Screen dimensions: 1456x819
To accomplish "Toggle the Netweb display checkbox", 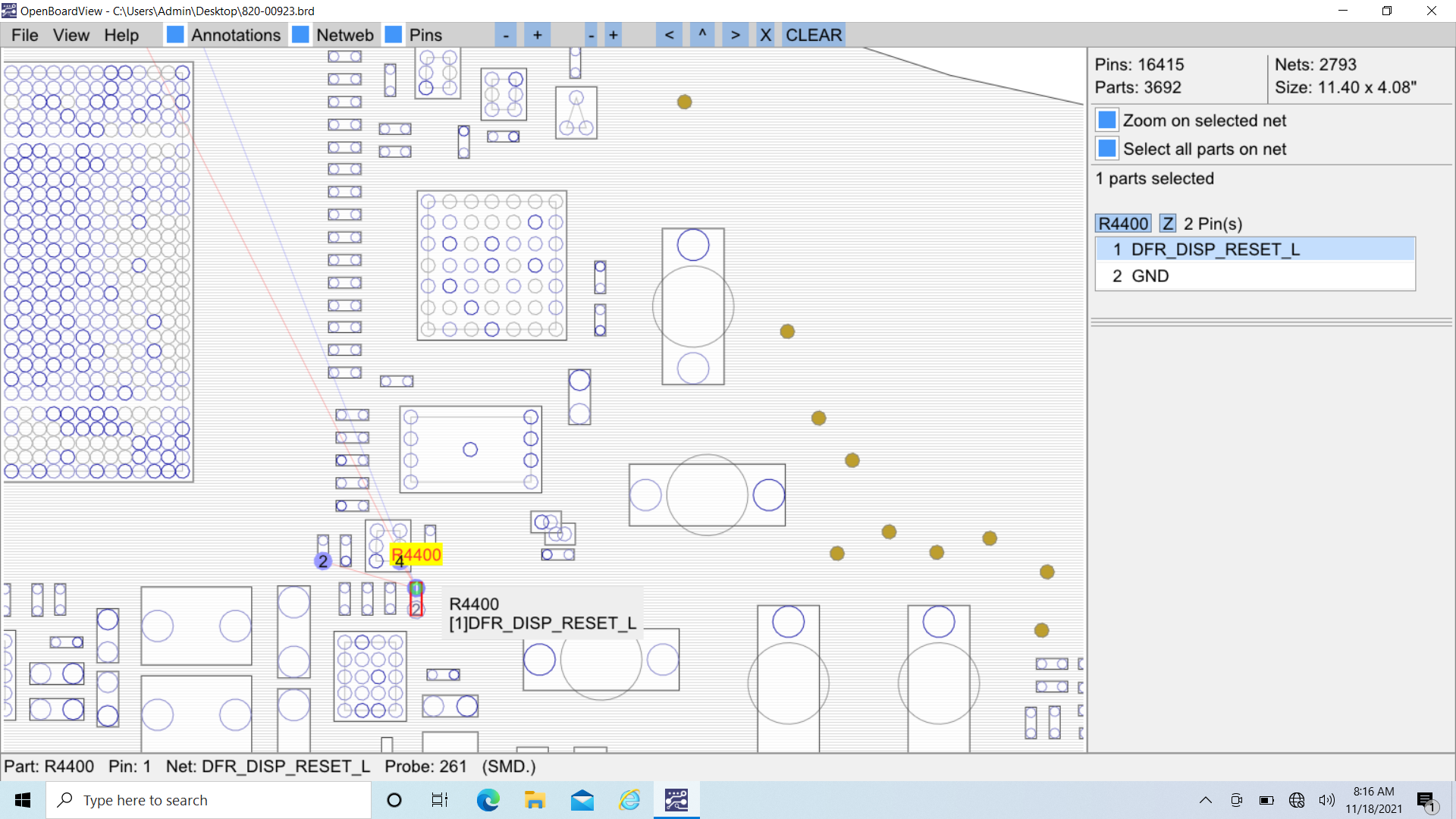I will point(300,34).
